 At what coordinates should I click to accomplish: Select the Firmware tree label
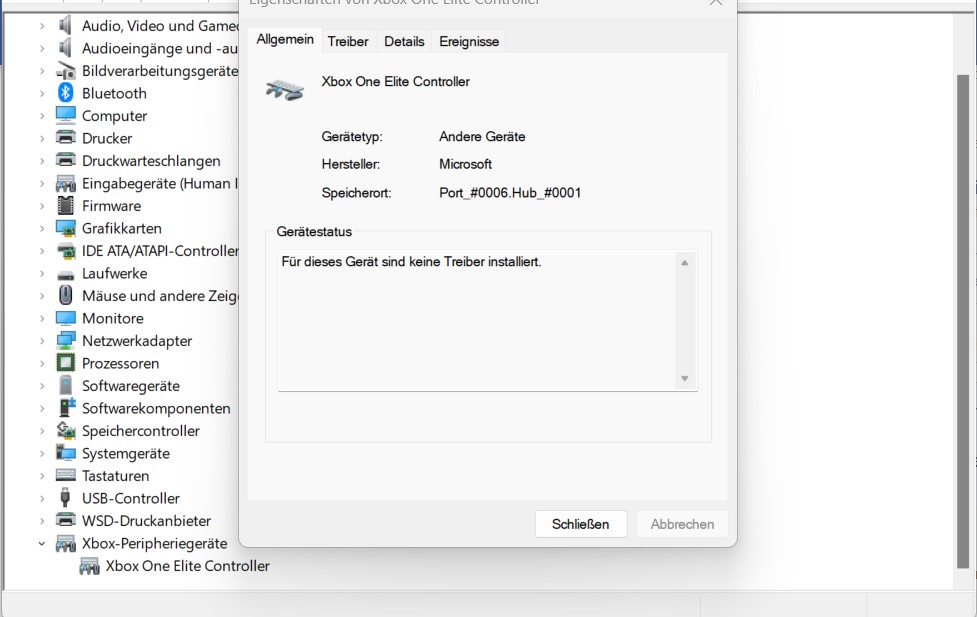[x=112, y=206]
